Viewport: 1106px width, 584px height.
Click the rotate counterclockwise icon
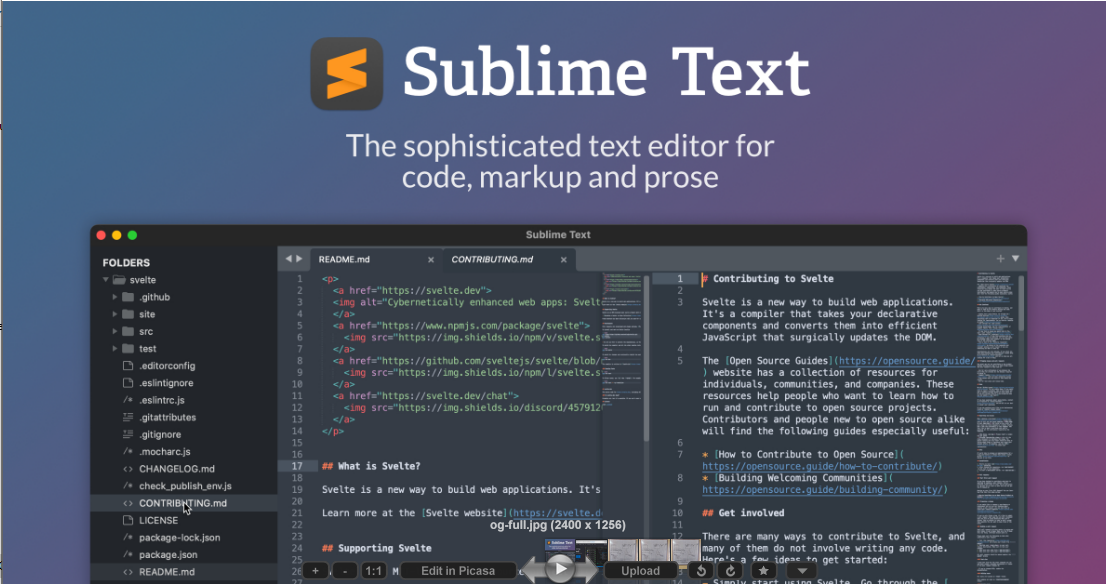702,571
